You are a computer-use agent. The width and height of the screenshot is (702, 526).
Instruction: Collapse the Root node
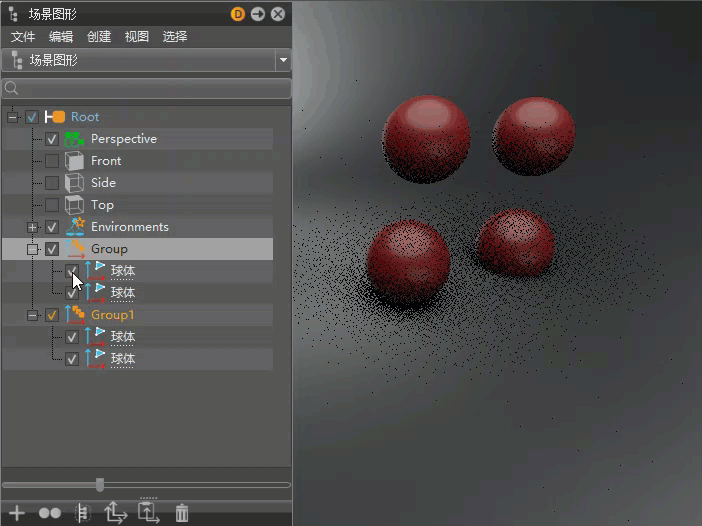tap(13, 118)
